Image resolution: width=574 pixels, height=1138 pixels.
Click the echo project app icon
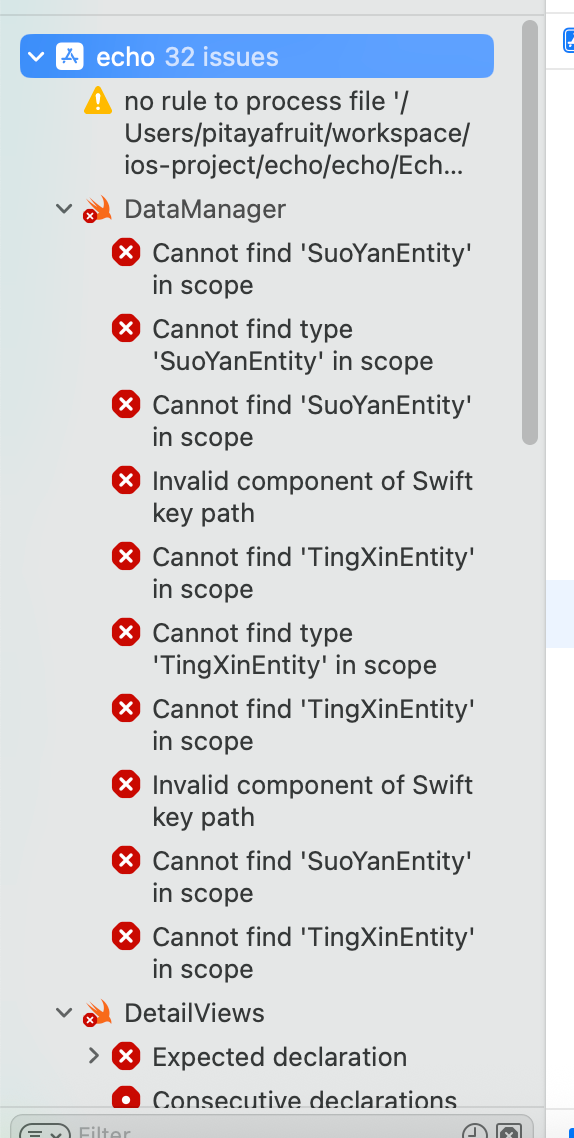tap(70, 56)
